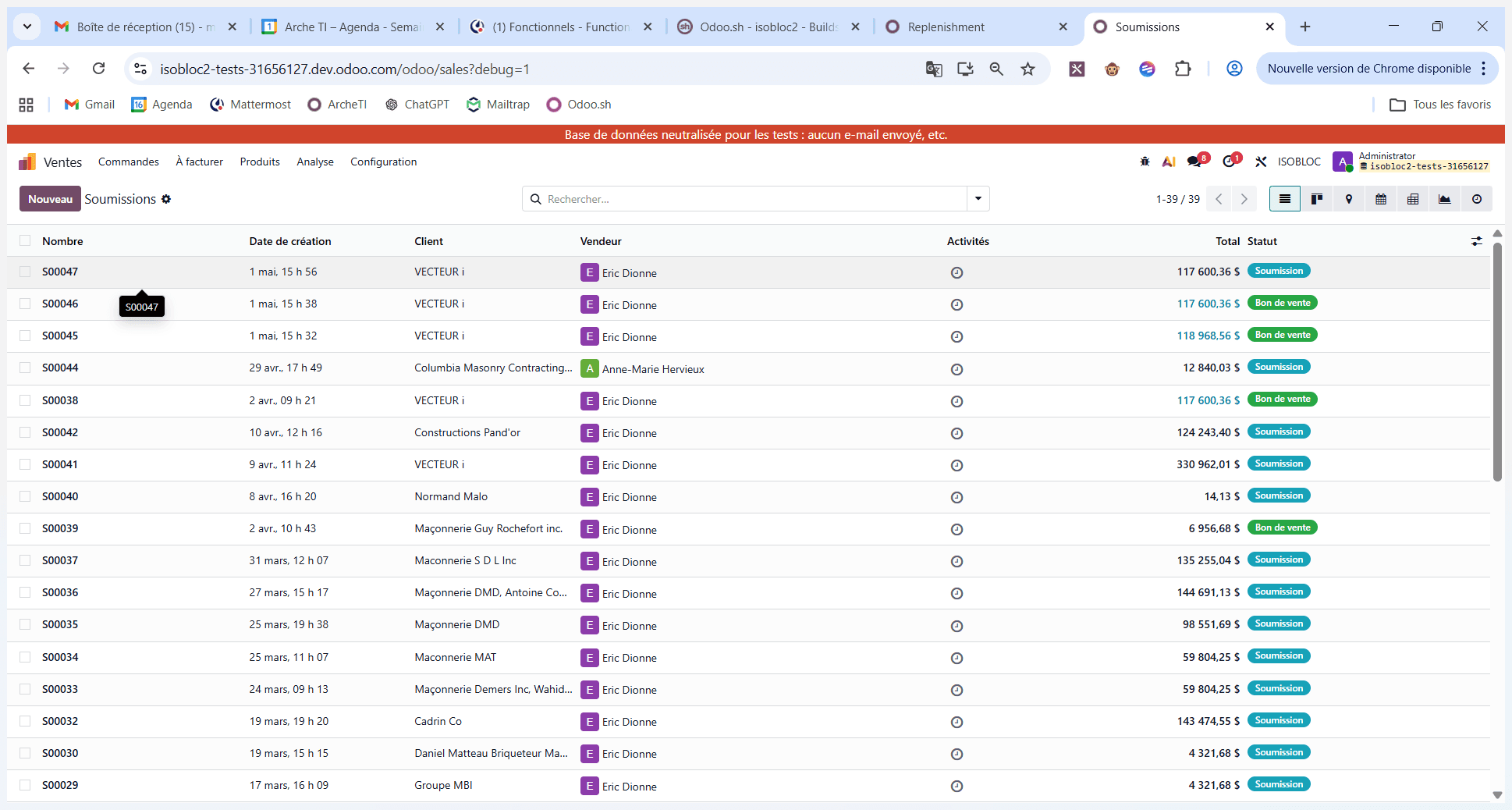Viewport: 1512px width, 810px height.
Task: Click the Soumissions settings gear
Action: point(166,199)
